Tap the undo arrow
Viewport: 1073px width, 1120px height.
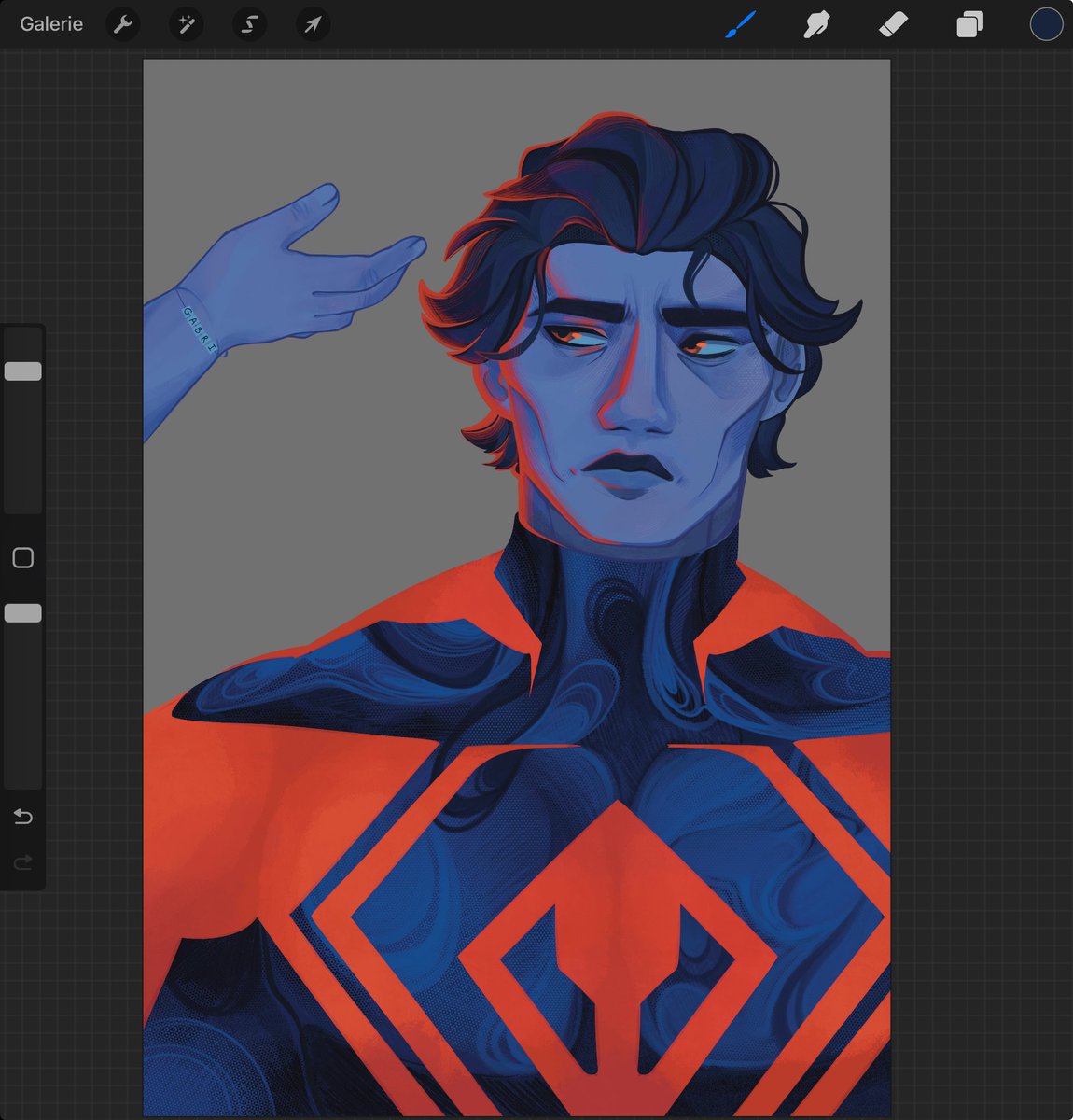(x=22, y=816)
